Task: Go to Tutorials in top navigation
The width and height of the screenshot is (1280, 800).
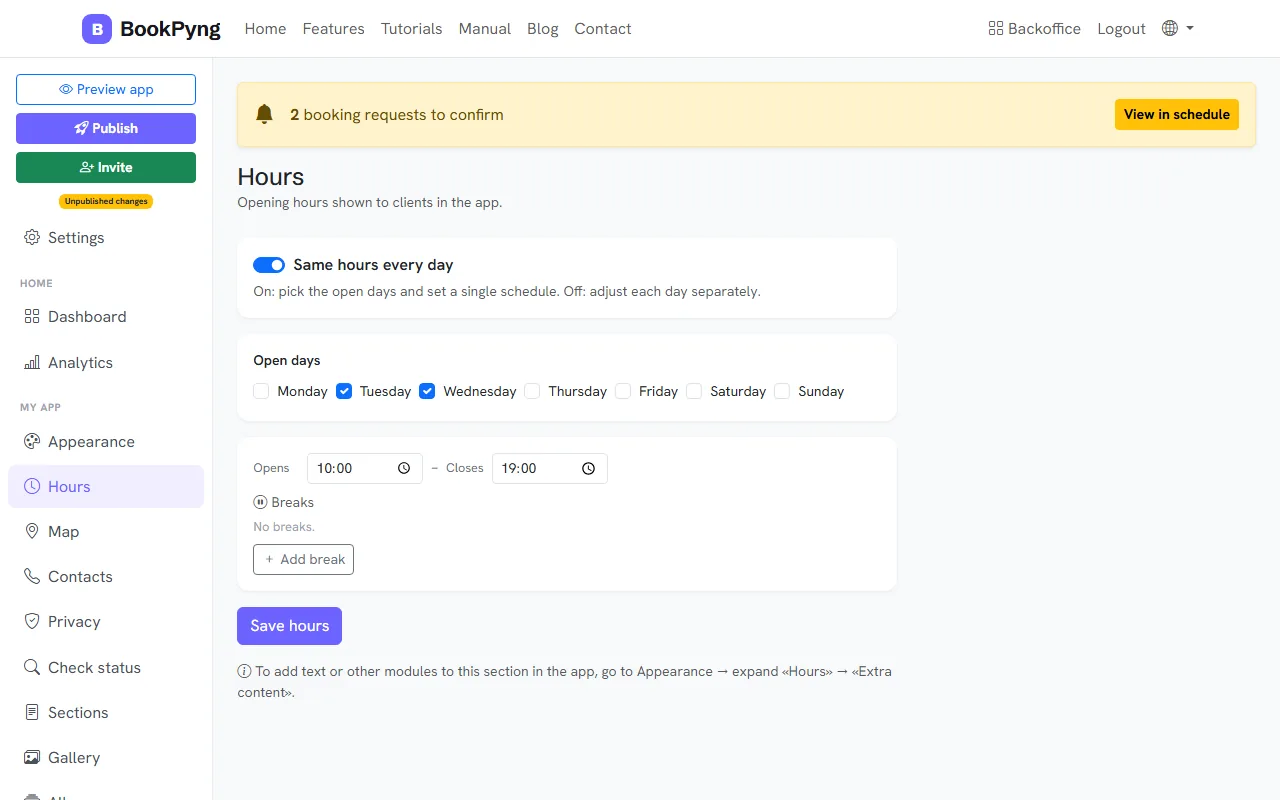Action: pos(411,29)
